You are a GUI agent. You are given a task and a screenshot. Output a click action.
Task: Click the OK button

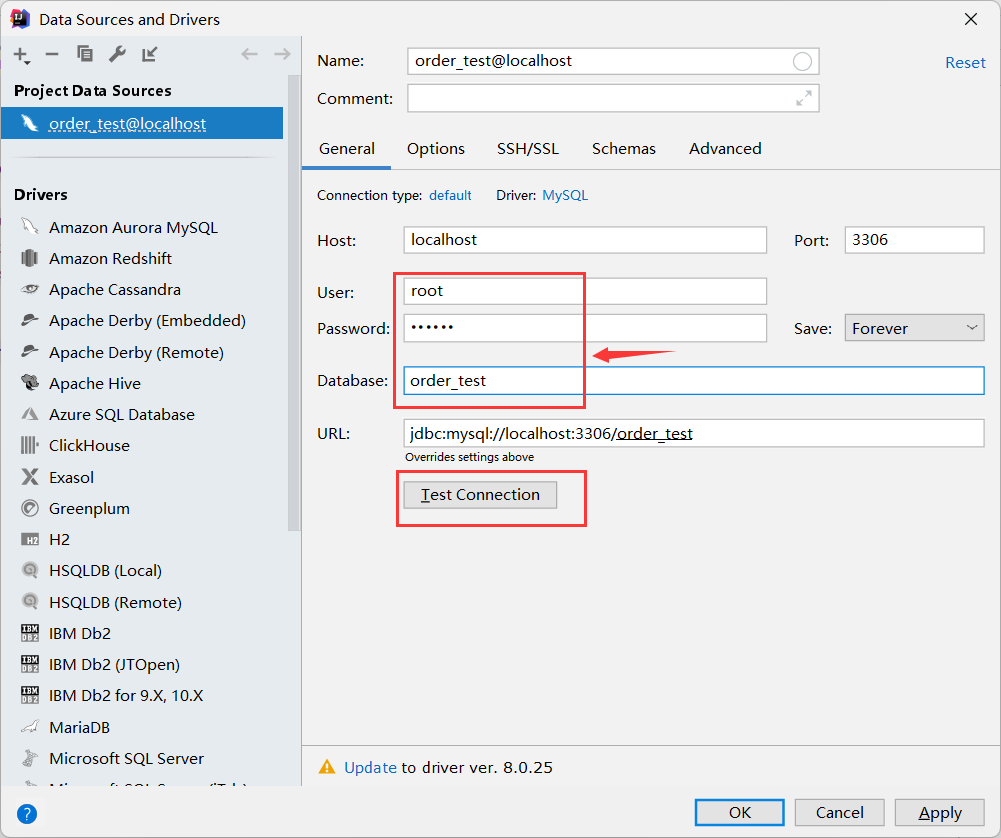click(x=740, y=812)
